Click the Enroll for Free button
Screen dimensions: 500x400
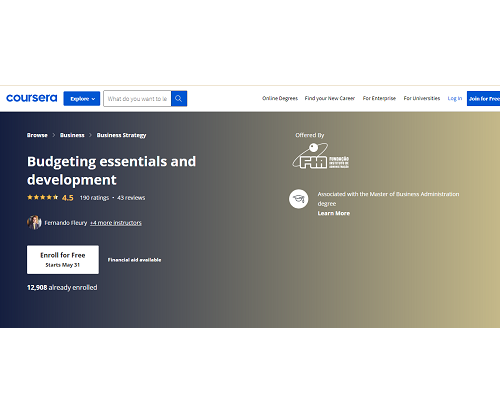tap(63, 260)
